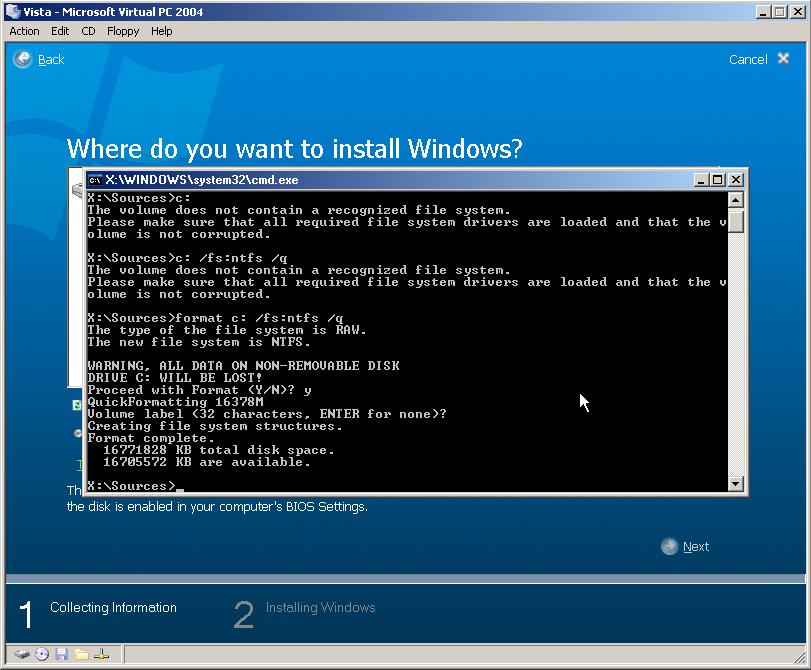Image resolution: width=811 pixels, height=670 pixels.
Task: Click 'QuickFormatting 16378M' text
Action: point(175,401)
